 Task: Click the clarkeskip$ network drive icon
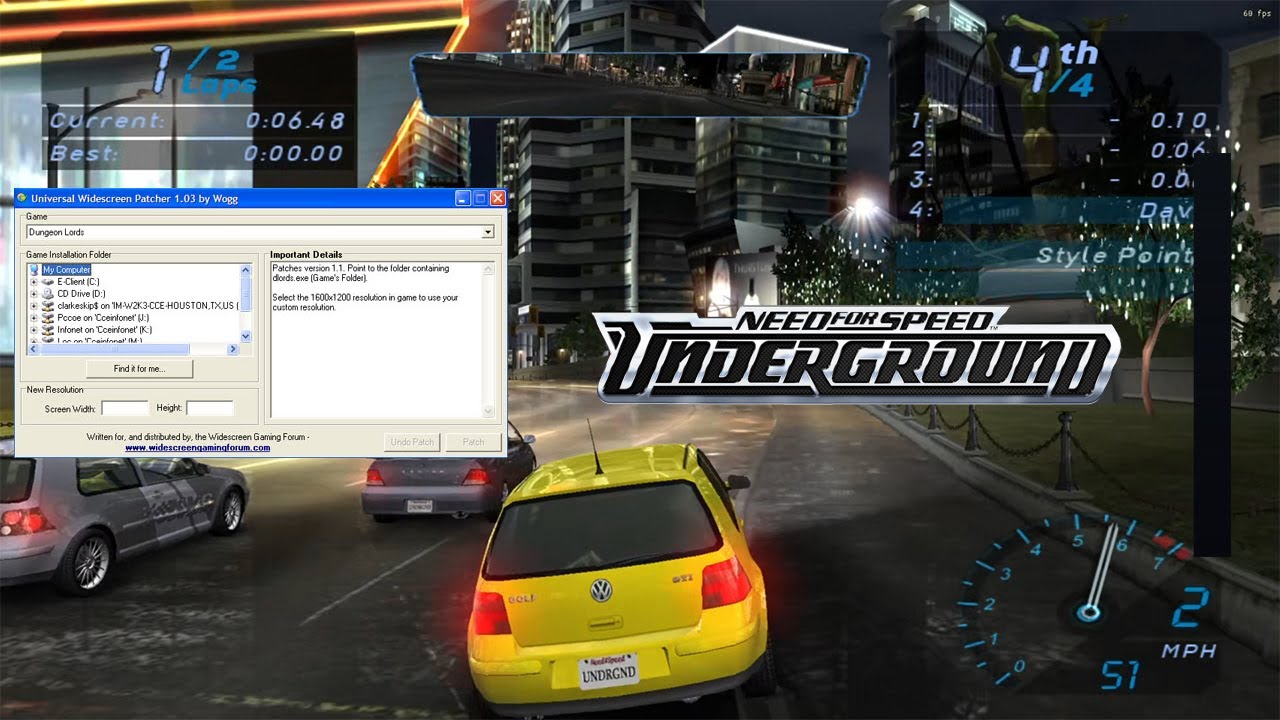(47, 306)
